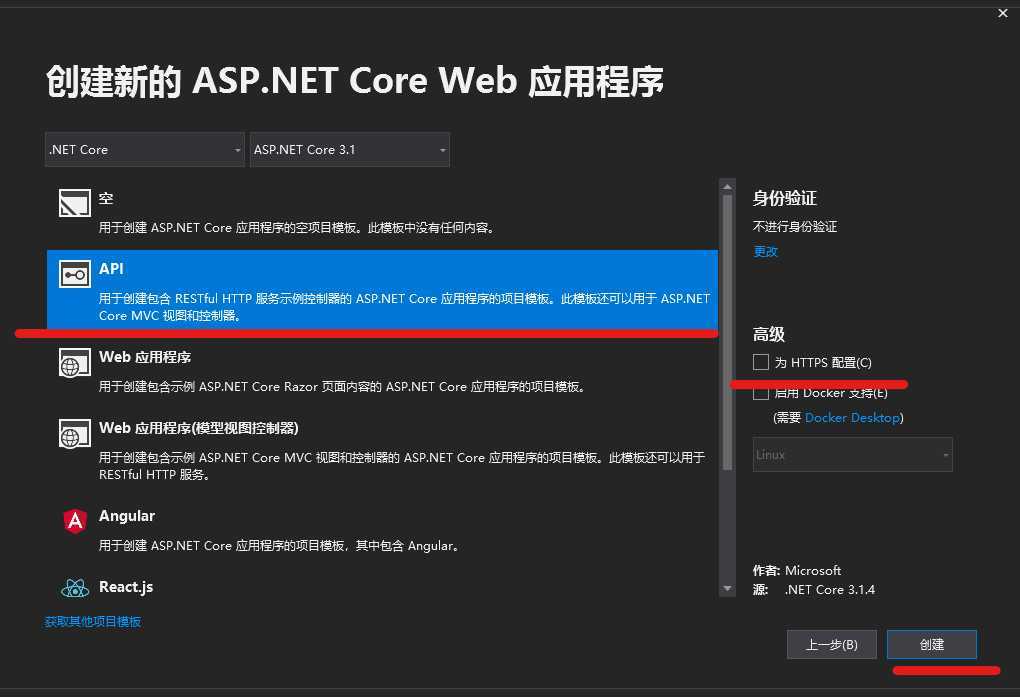This screenshot has width=1020, height=697.
Task: Open the ASP.NET Core 3.1 version dropdown
Action: [349, 150]
